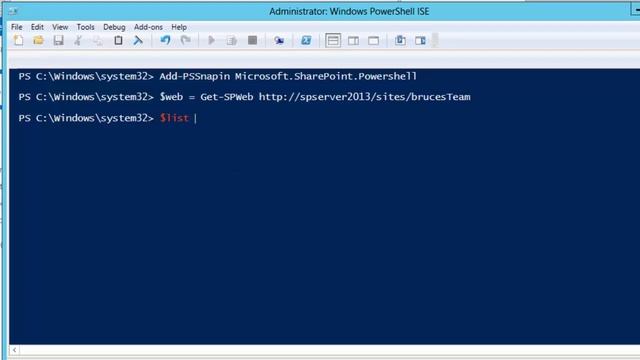Open New Remote PowerShell Tab icon
This screenshot has height=360, width=640.
pos(279,40)
